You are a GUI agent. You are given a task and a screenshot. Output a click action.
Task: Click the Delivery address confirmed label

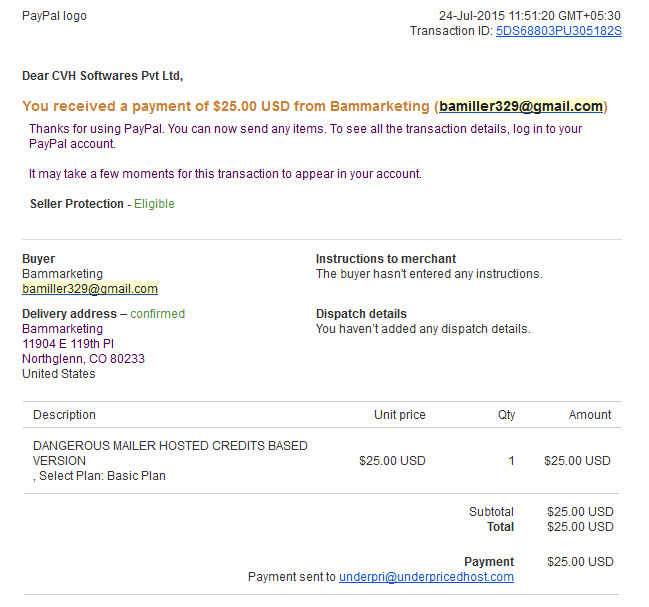point(157,314)
